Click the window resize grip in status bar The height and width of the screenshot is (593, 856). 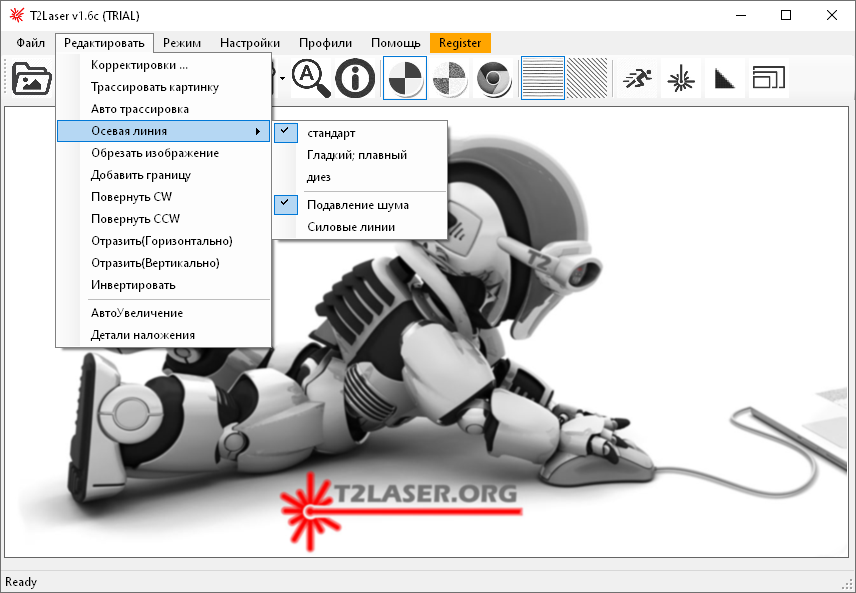(x=847, y=584)
